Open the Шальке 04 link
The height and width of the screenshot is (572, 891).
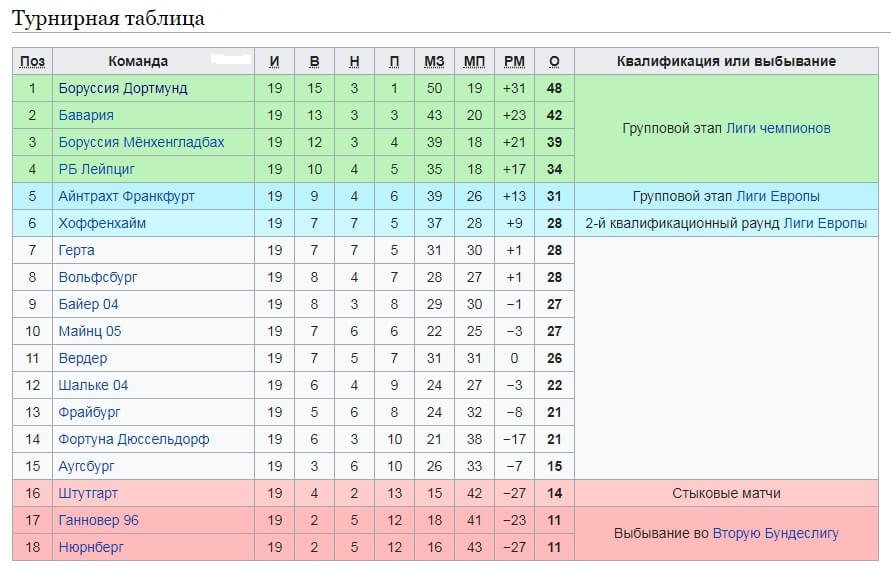(93, 385)
